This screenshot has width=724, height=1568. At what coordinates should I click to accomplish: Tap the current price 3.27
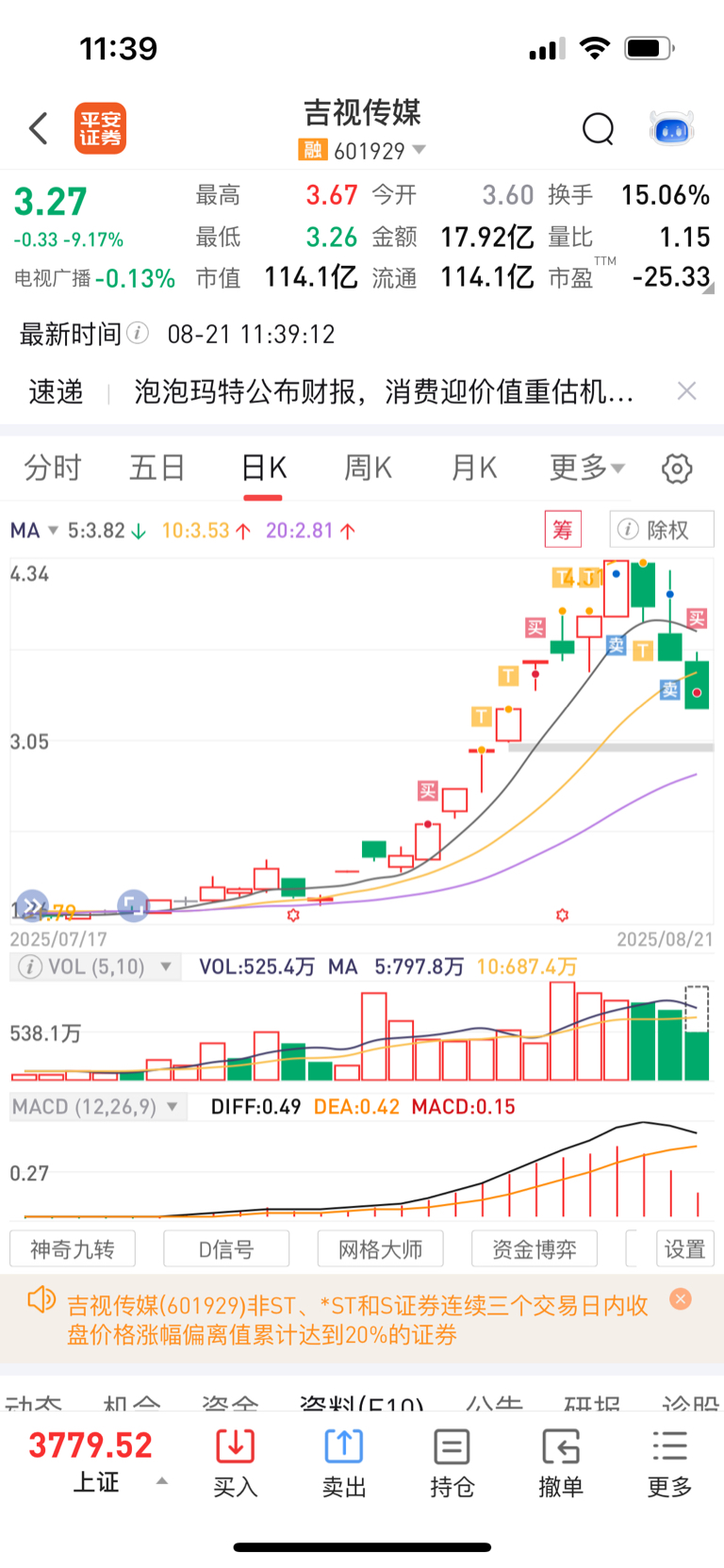[51, 202]
